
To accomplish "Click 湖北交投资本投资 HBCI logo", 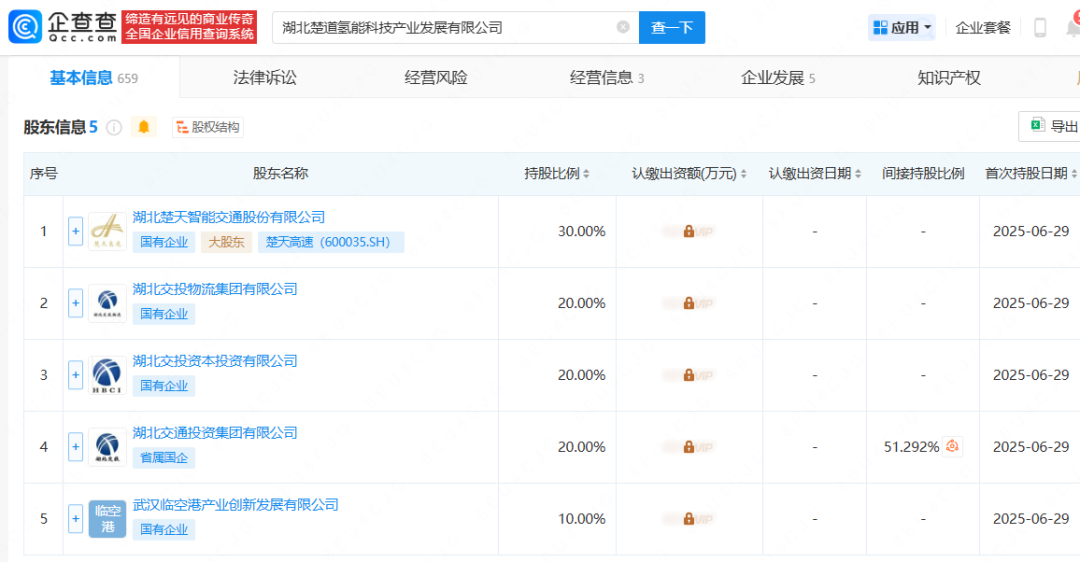I will tap(107, 375).
